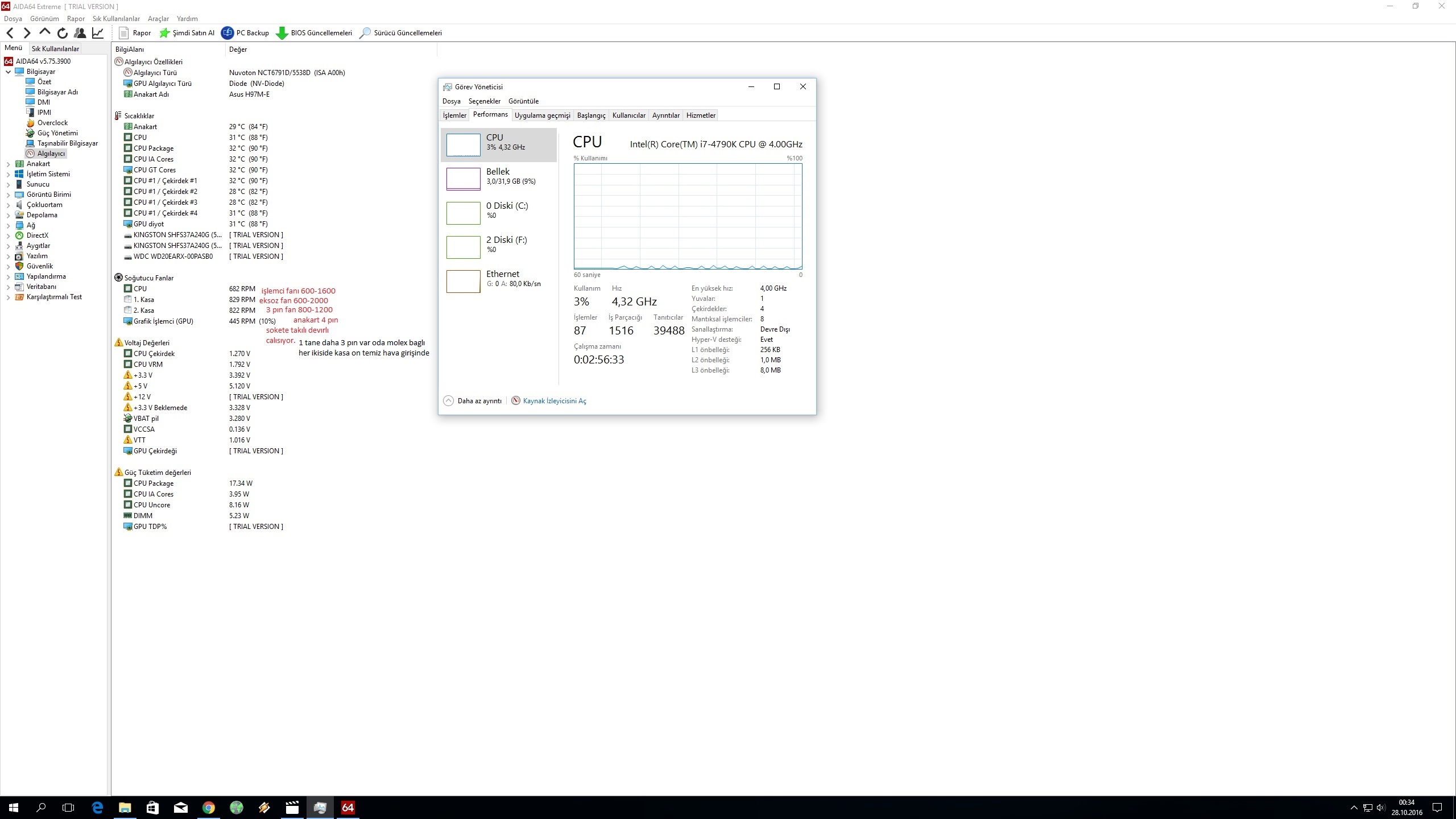Click the Refresh toolbar icon
The height and width of the screenshot is (819, 1456).
tap(63, 33)
